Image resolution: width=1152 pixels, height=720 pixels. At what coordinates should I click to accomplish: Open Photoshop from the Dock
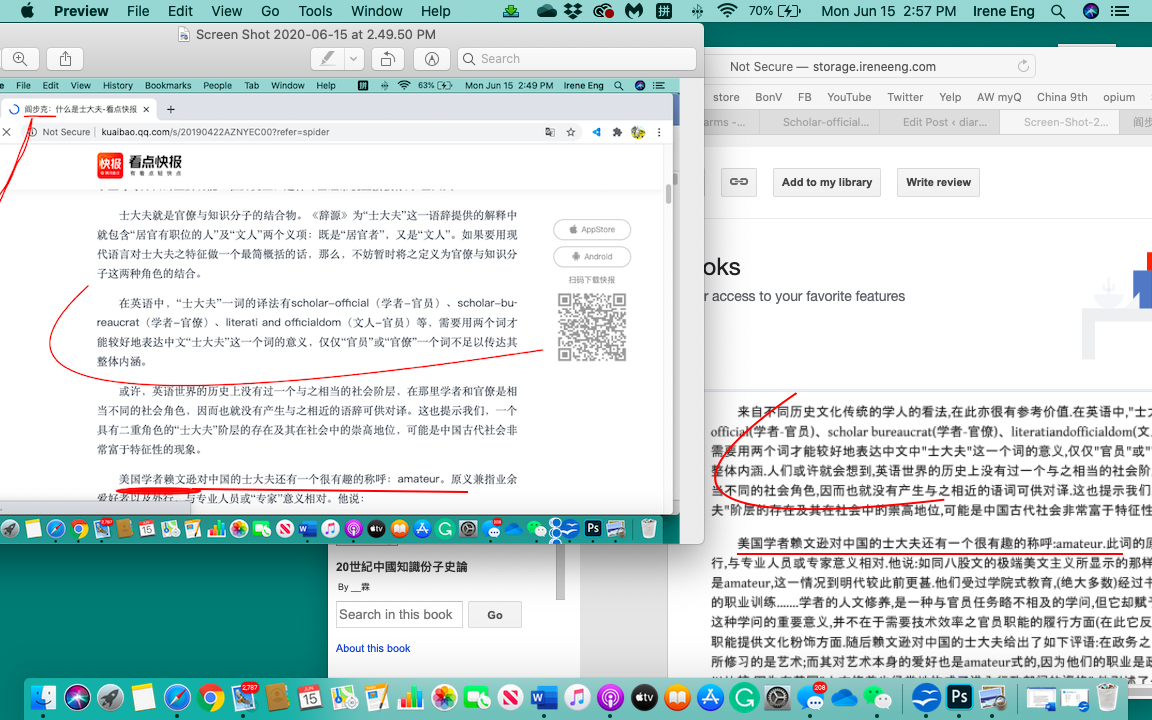pos(959,697)
